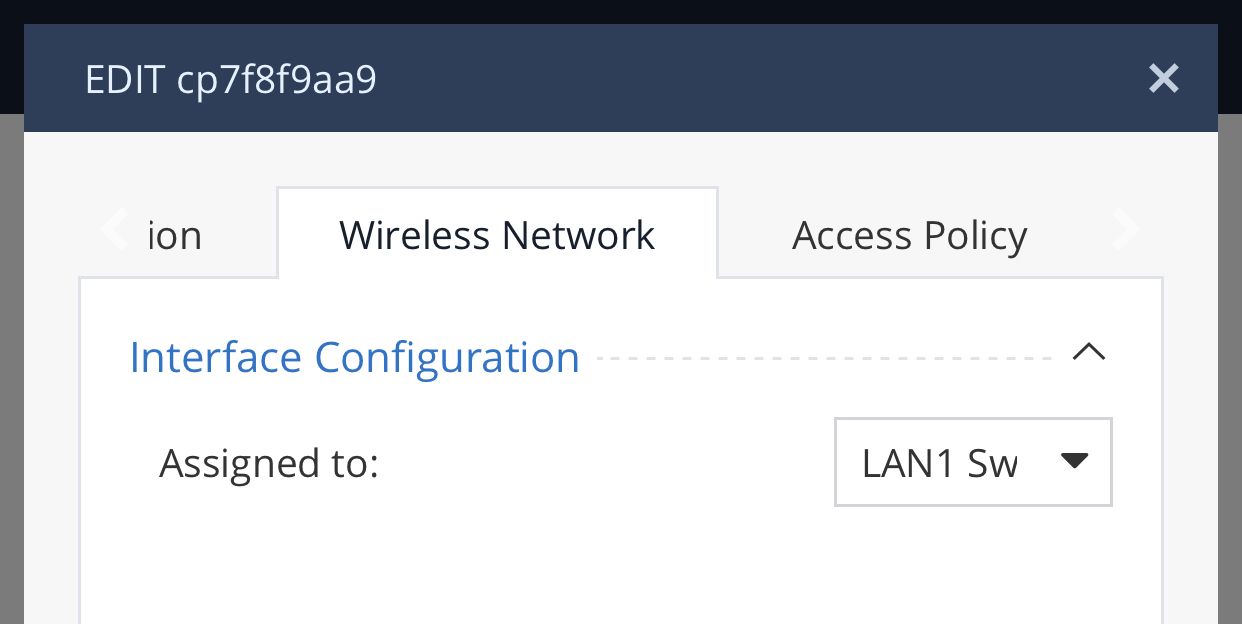Click the EDIT cp7f8f9aa9 title text
This screenshot has width=1242, height=624.
[x=231, y=79]
